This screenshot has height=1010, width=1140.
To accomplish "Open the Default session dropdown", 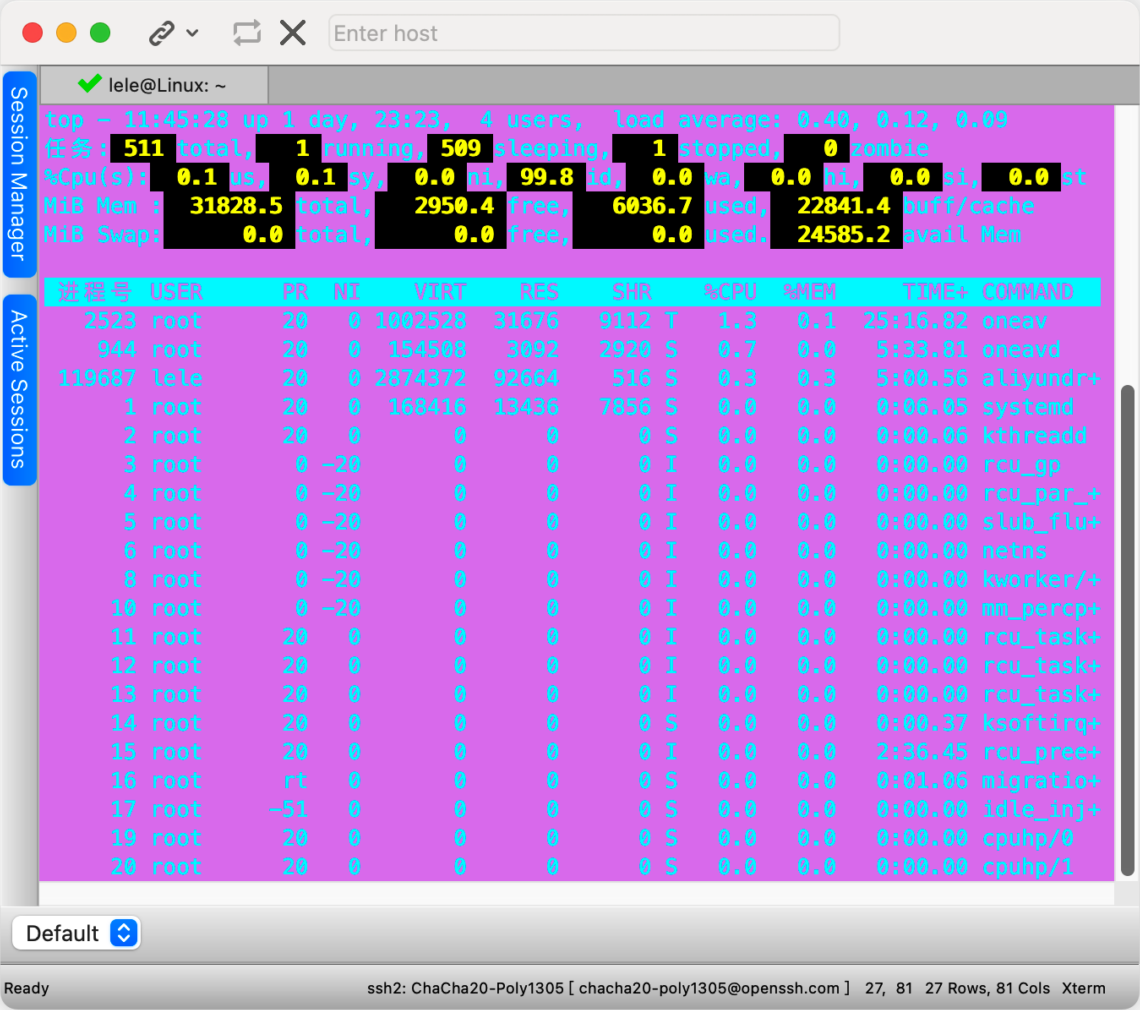I will [x=76, y=933].
